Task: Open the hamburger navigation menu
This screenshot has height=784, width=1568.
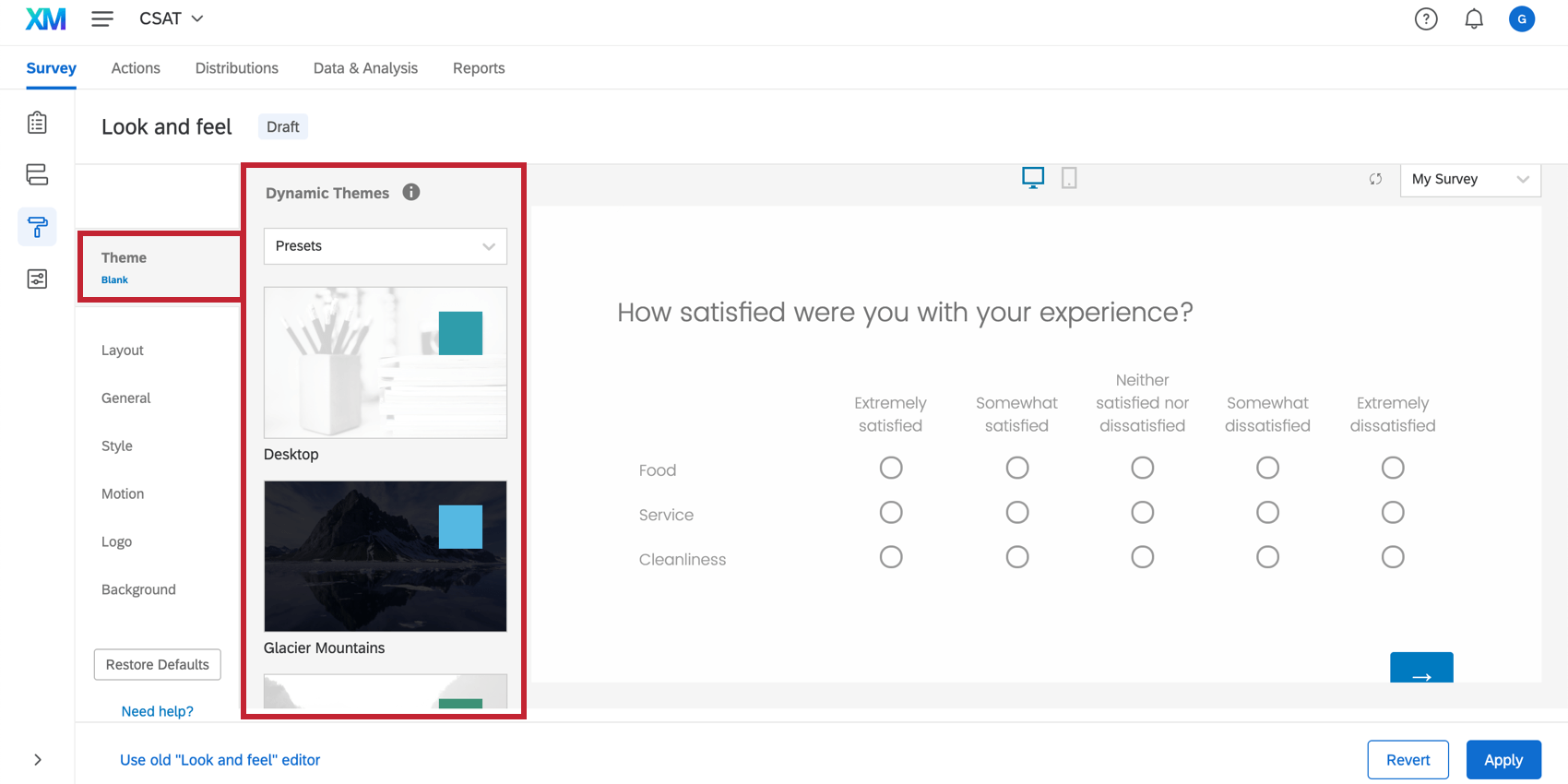Action: pyautogui.click(x=102, y=18)
